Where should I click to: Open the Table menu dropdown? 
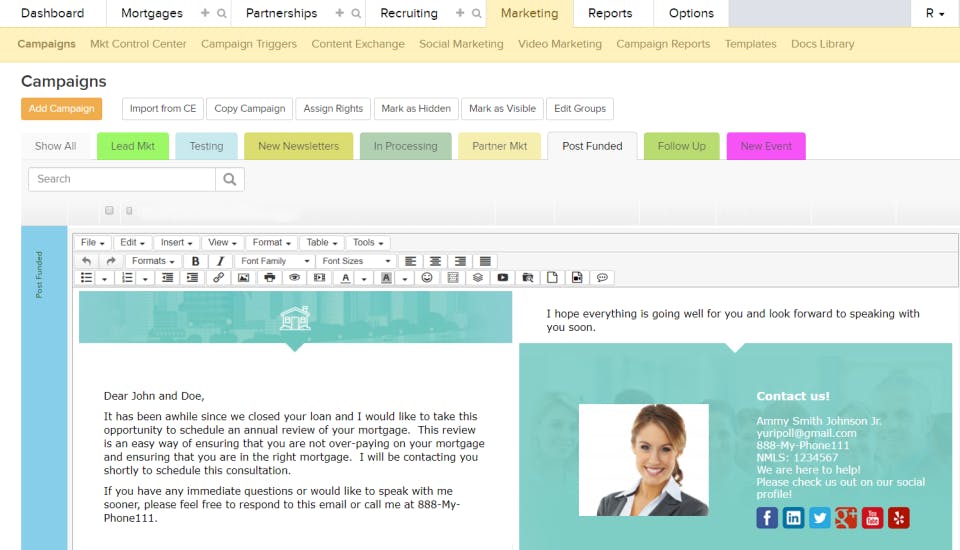pos(322,243)
